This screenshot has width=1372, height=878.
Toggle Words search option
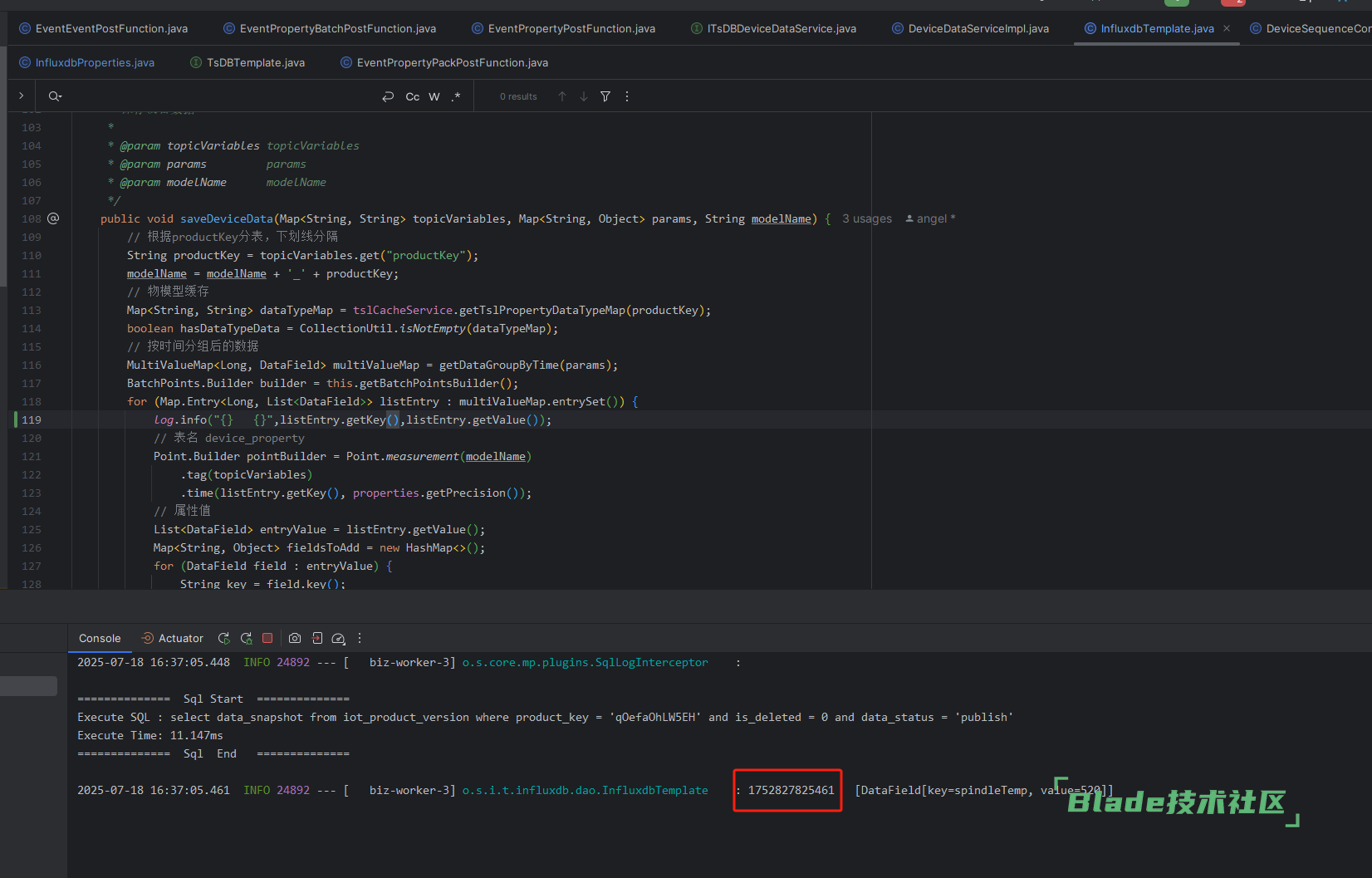click(434, 96)
